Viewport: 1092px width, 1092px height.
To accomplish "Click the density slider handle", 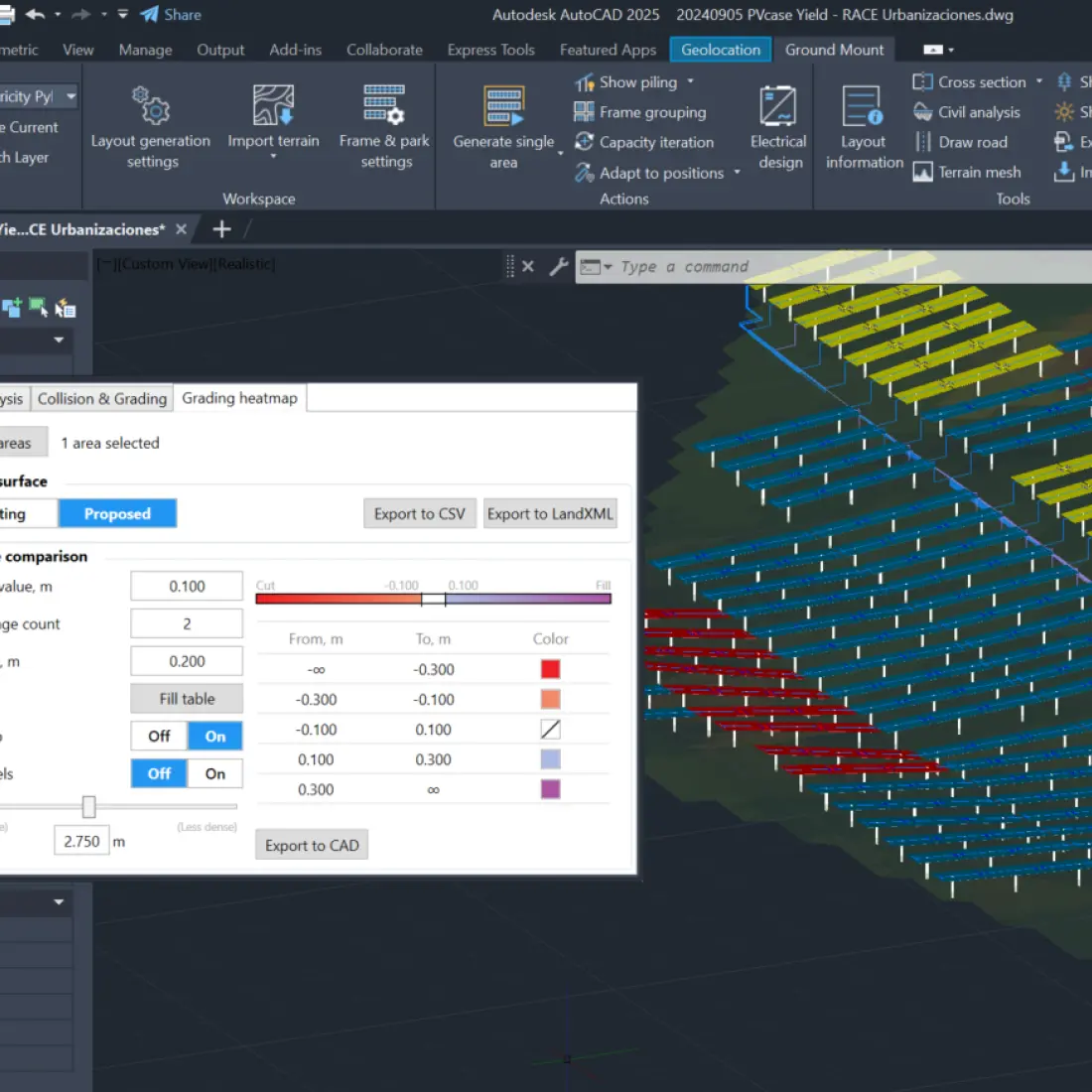I will [x=88, y=806].
